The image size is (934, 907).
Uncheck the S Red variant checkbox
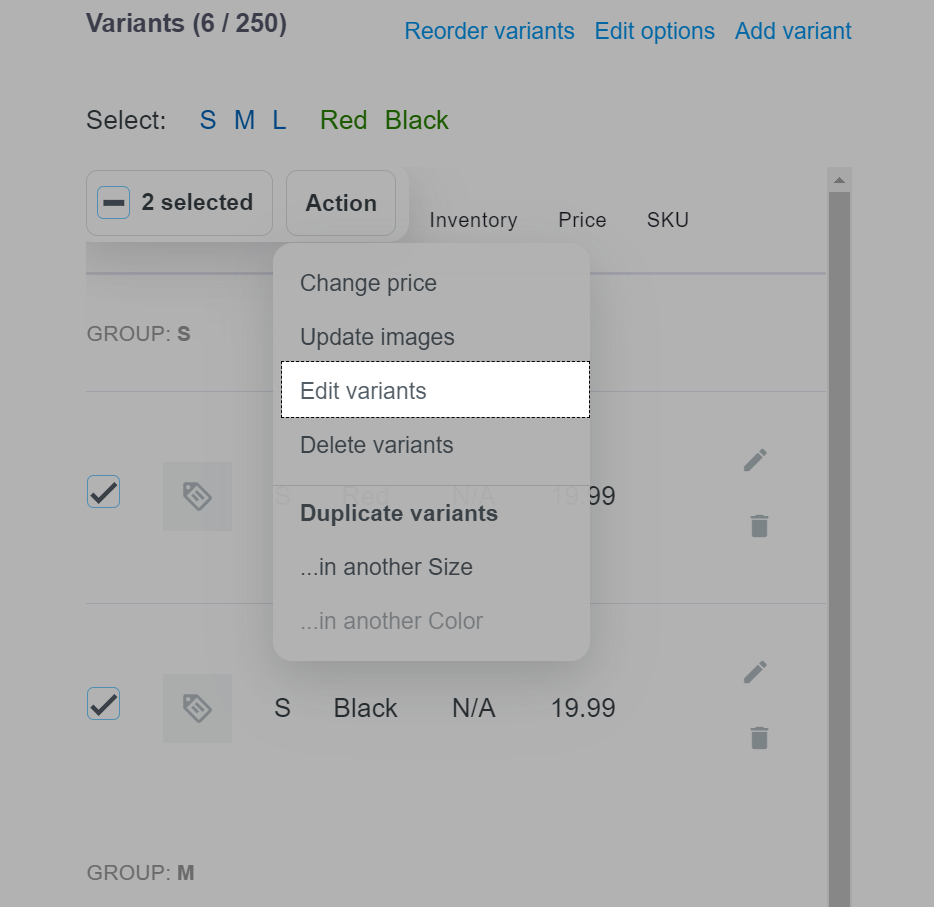(x=104, y=492)
